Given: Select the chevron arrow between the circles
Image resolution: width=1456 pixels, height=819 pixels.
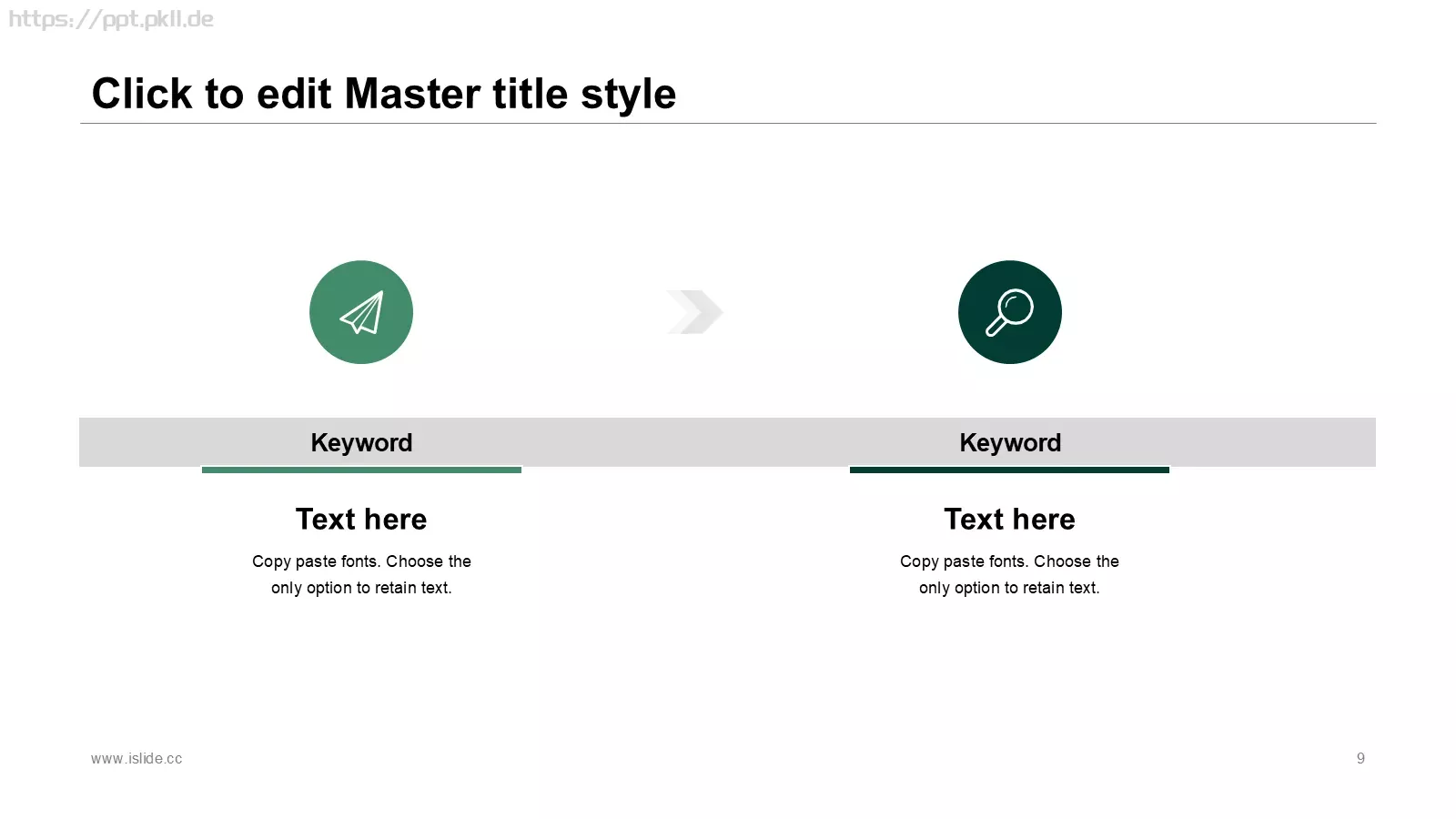Looking at the screenshot, I should (x=695, y=312).
